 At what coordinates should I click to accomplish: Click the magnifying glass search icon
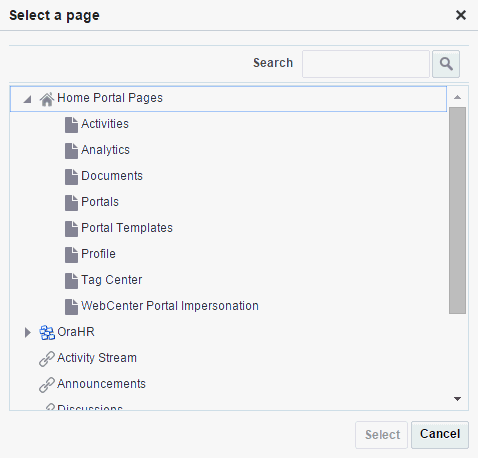[446, 64]
